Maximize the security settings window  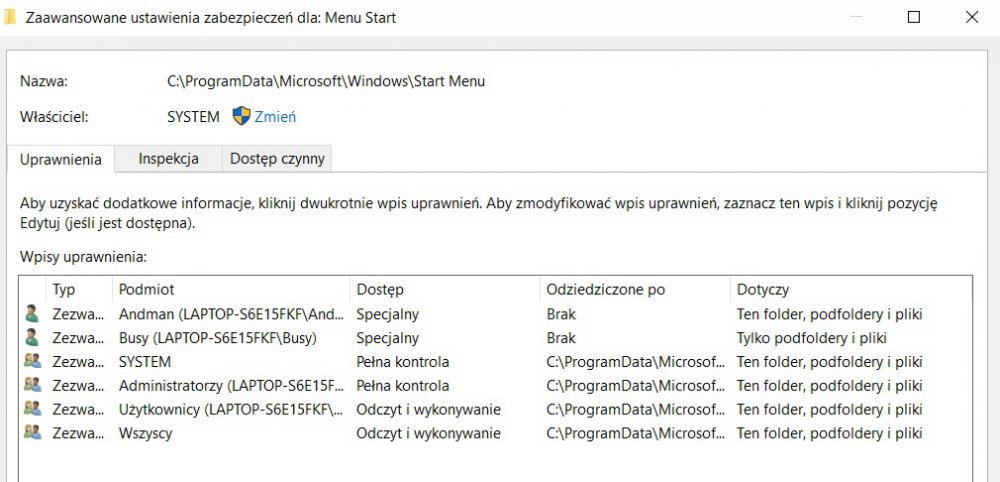coord(913,17)
